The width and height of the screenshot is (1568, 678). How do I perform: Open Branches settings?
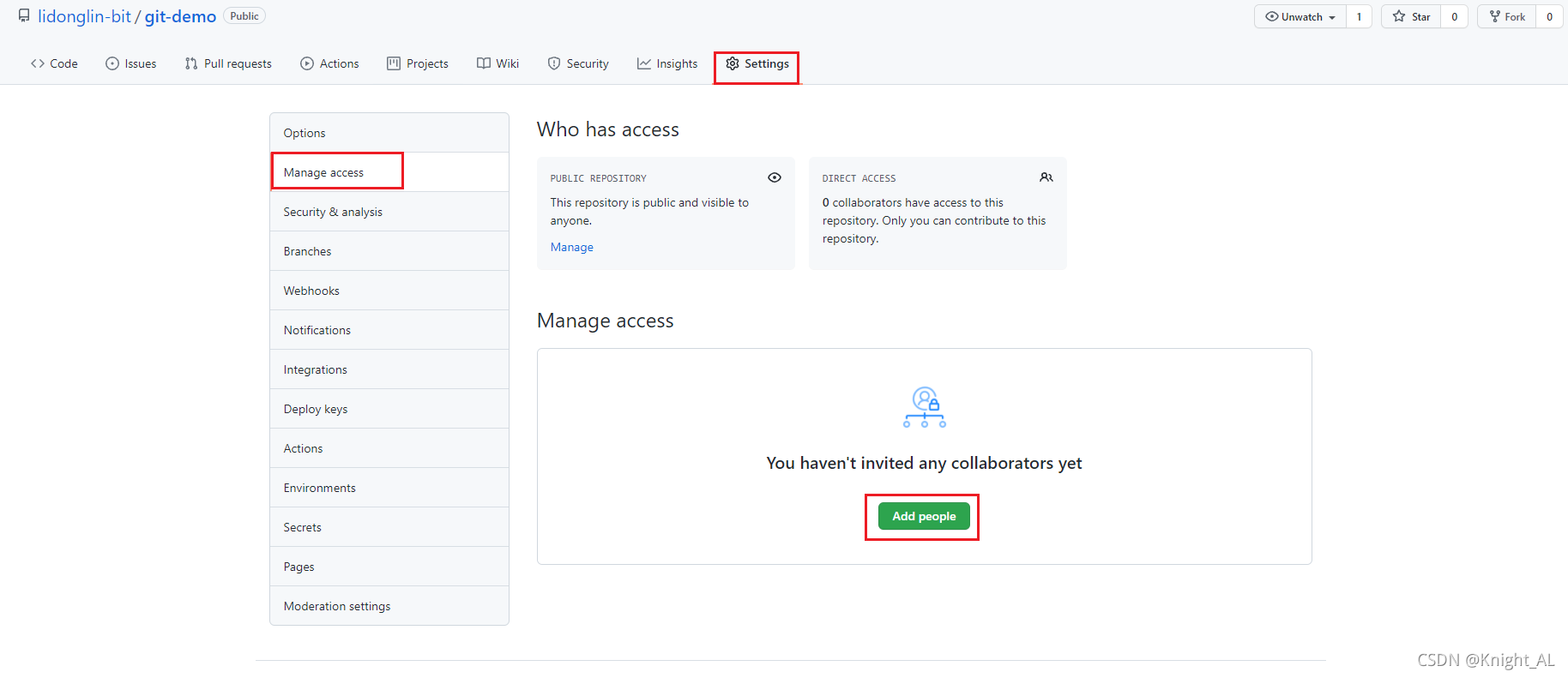pos(389,251)
